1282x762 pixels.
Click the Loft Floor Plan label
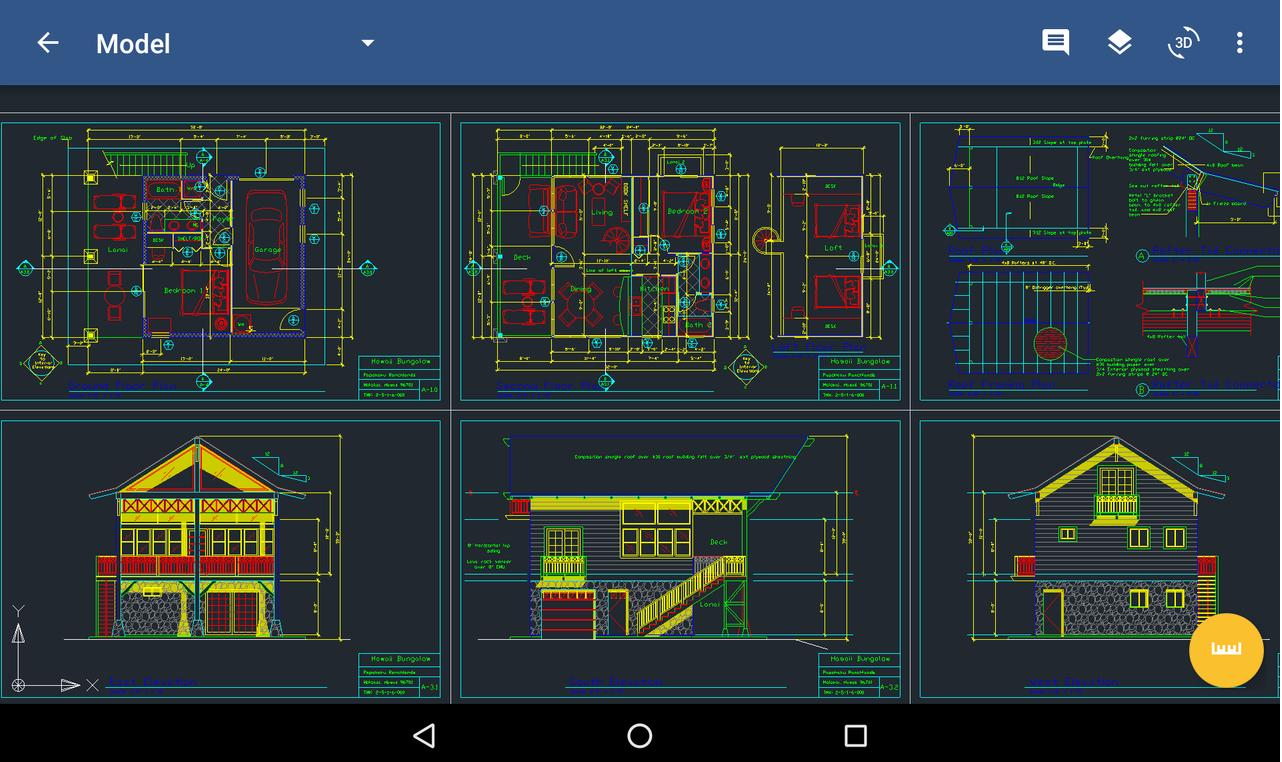820,347
